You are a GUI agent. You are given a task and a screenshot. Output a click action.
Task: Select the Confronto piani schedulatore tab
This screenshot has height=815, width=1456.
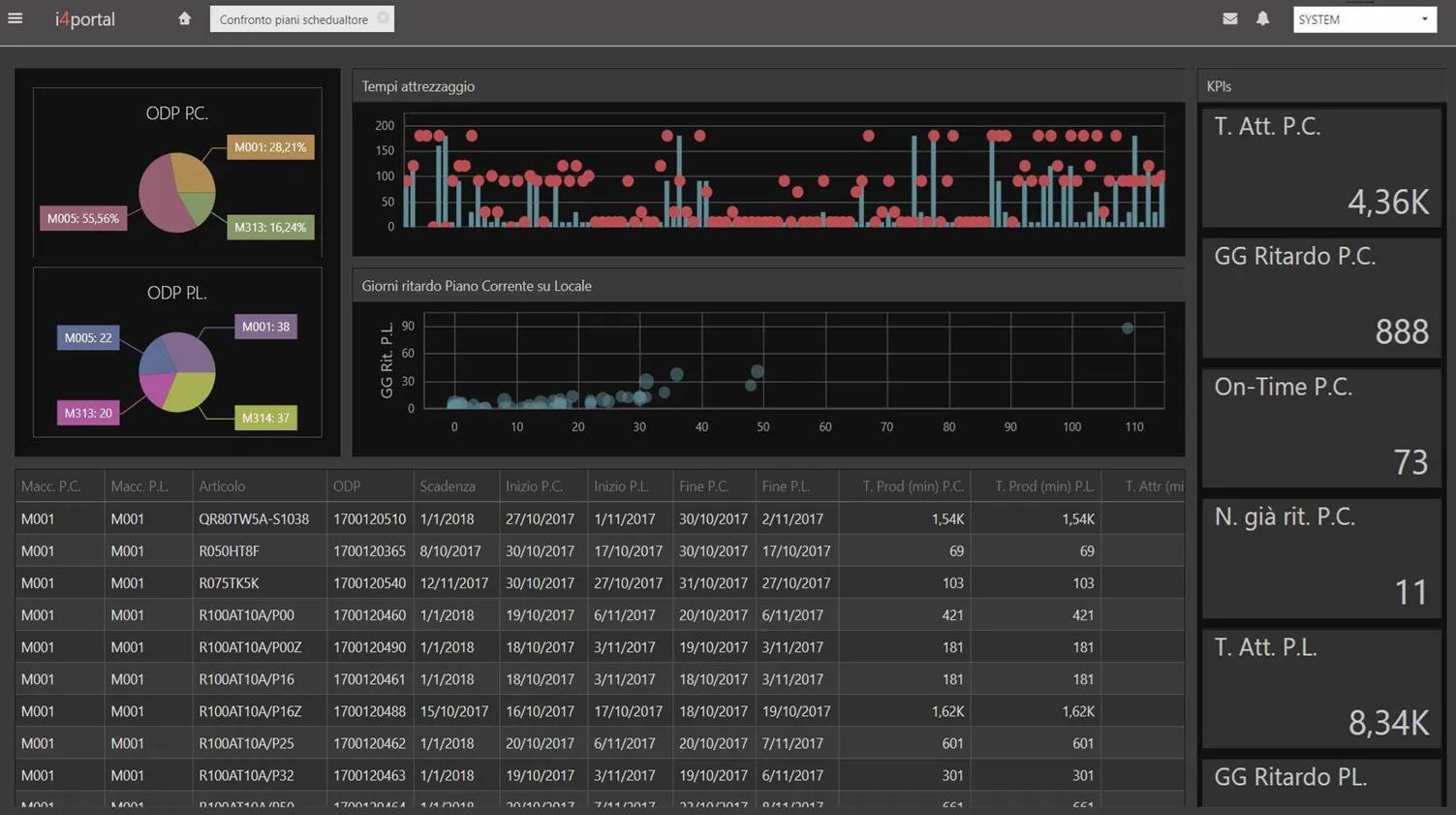tap(294, 19)
